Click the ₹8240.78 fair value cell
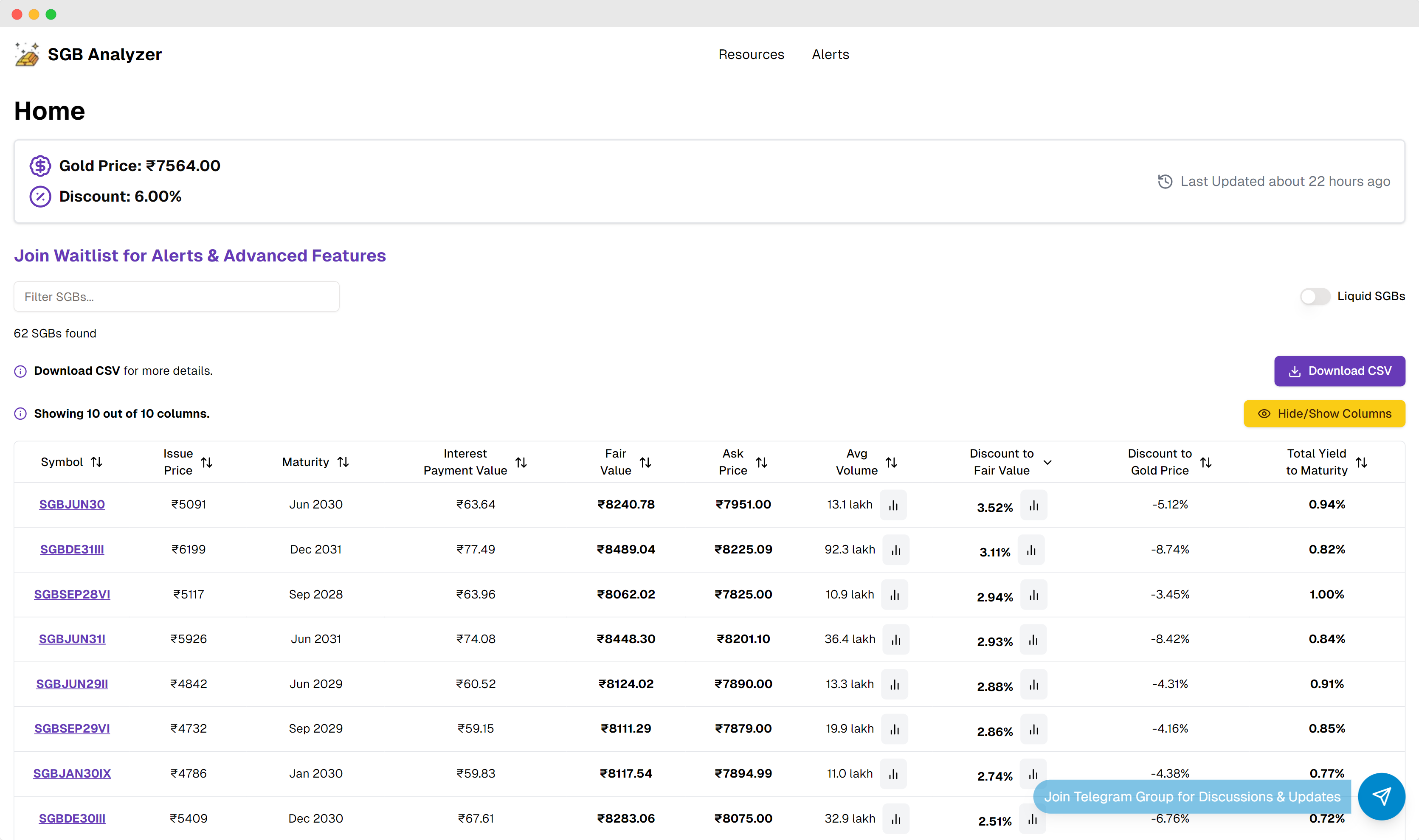Image resolution: width=1419 pixels, height=840 pixels. [x=626, y=504]
